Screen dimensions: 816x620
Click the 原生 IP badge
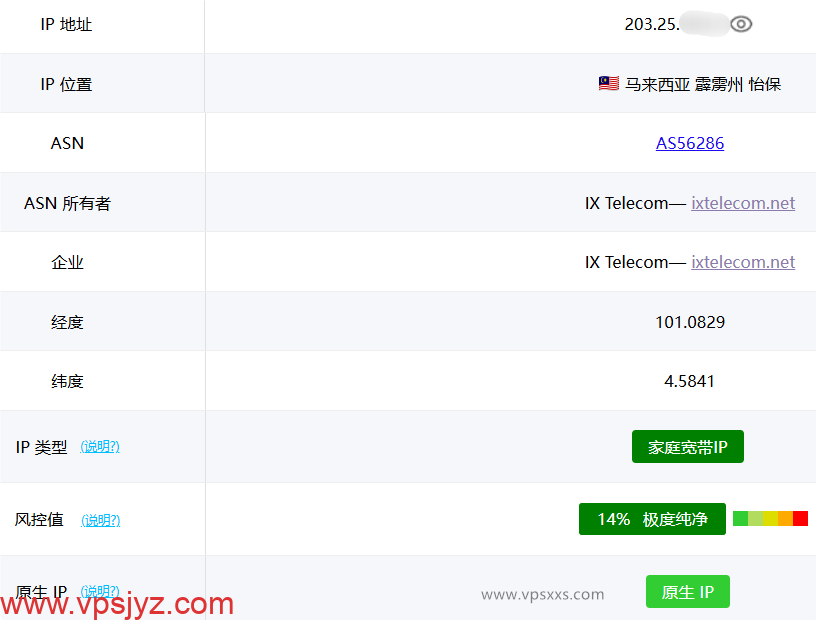pos(688,591)
